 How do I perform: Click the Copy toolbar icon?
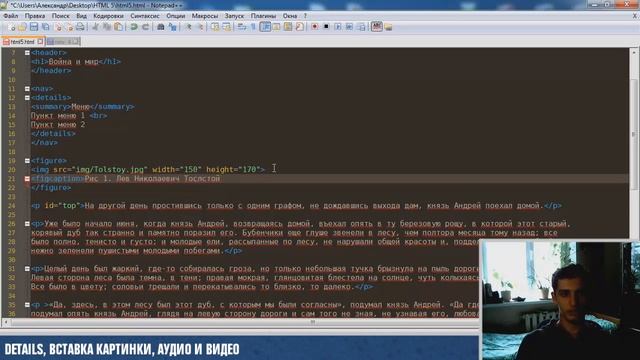pos(107,27)
